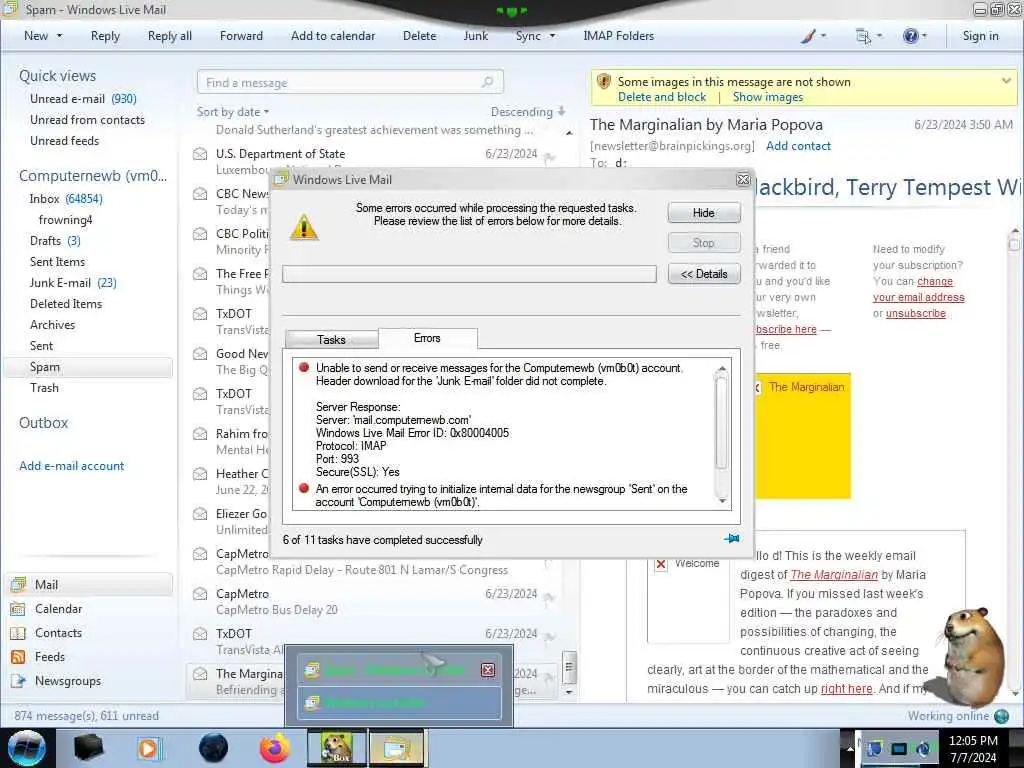Open the Inbox folder
The height and width of the screenshot is (768, 1024).
click(x=66, y=199)
